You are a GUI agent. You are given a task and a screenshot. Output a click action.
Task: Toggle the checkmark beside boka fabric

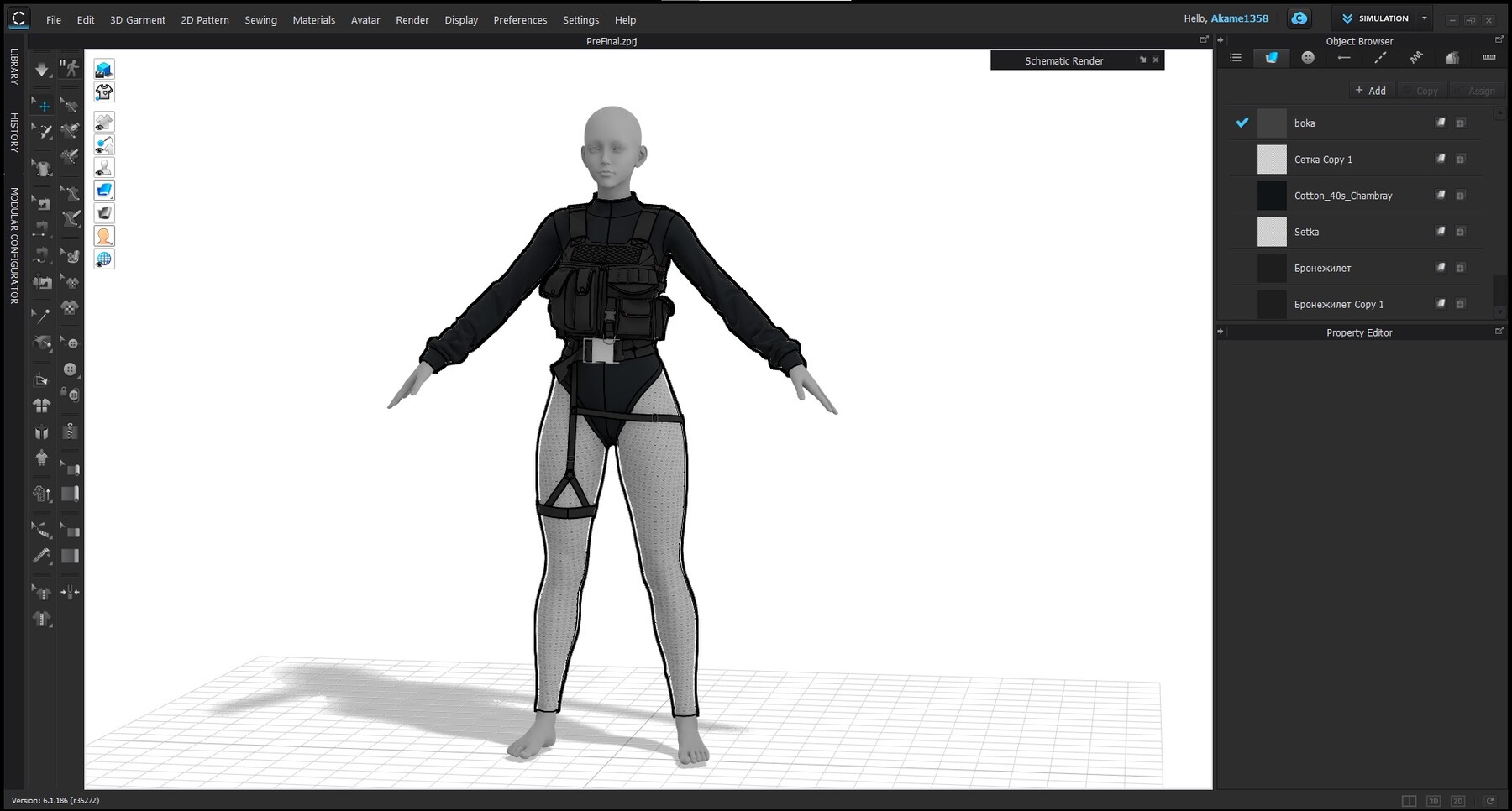(x=1242, y=123)
